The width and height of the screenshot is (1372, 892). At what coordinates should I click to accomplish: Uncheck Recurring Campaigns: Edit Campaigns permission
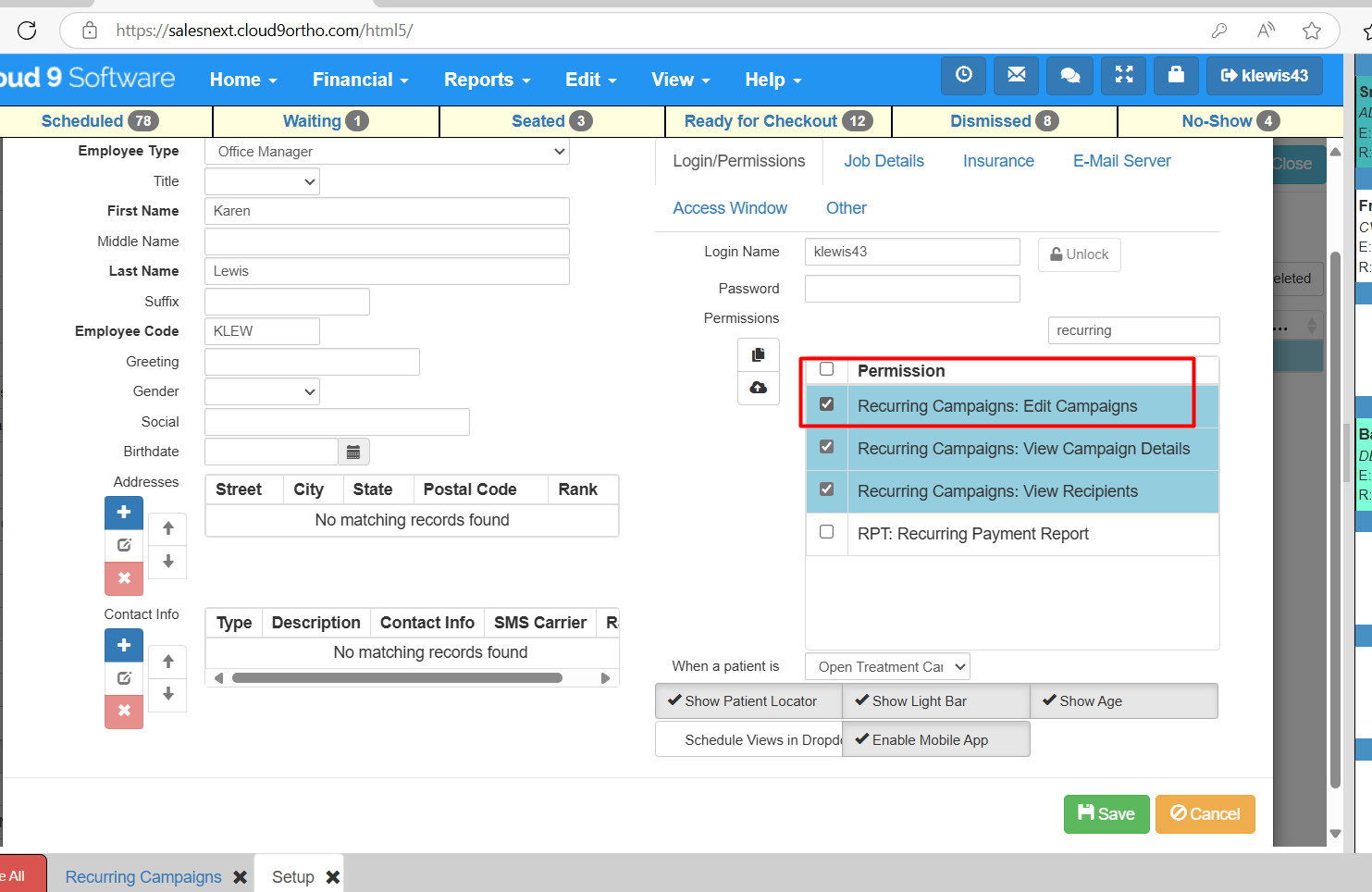pos(827,404)
